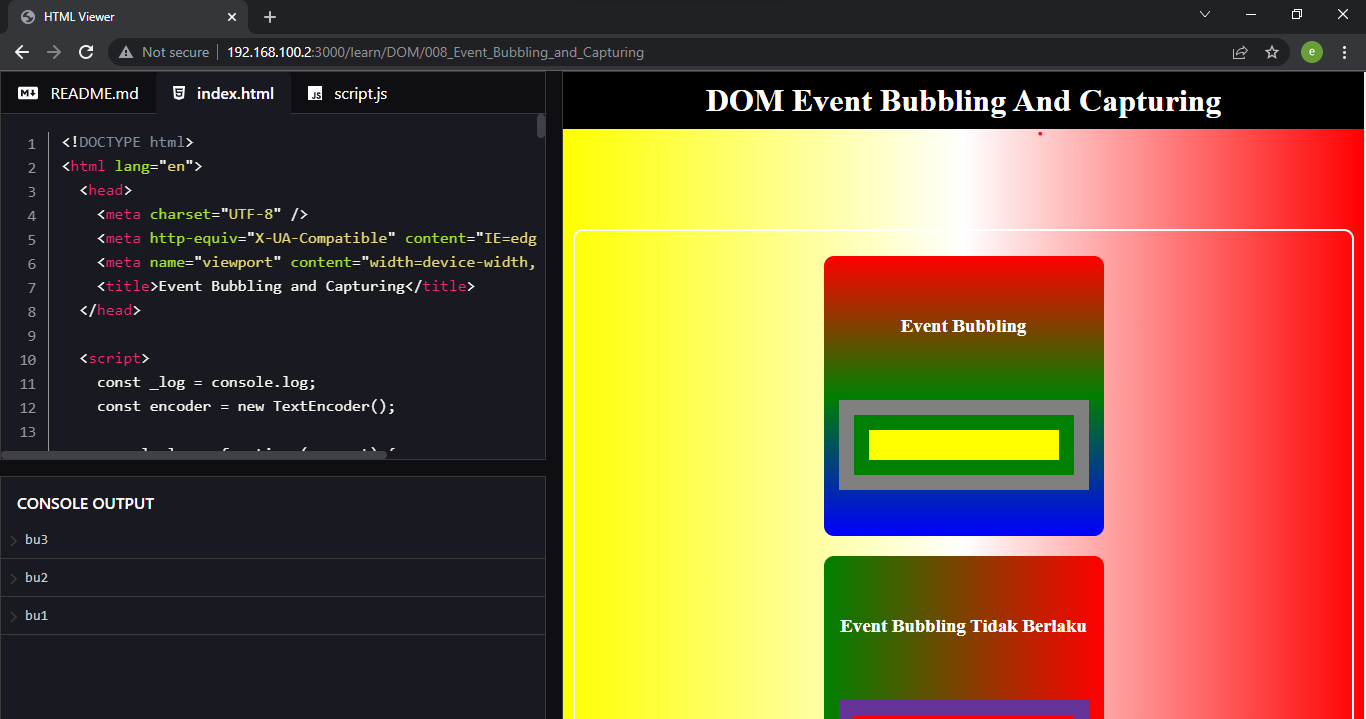Click the code editor vertical scrollbar
The width and height of the screenshot is (1366, 719).
tap(541, 126)
